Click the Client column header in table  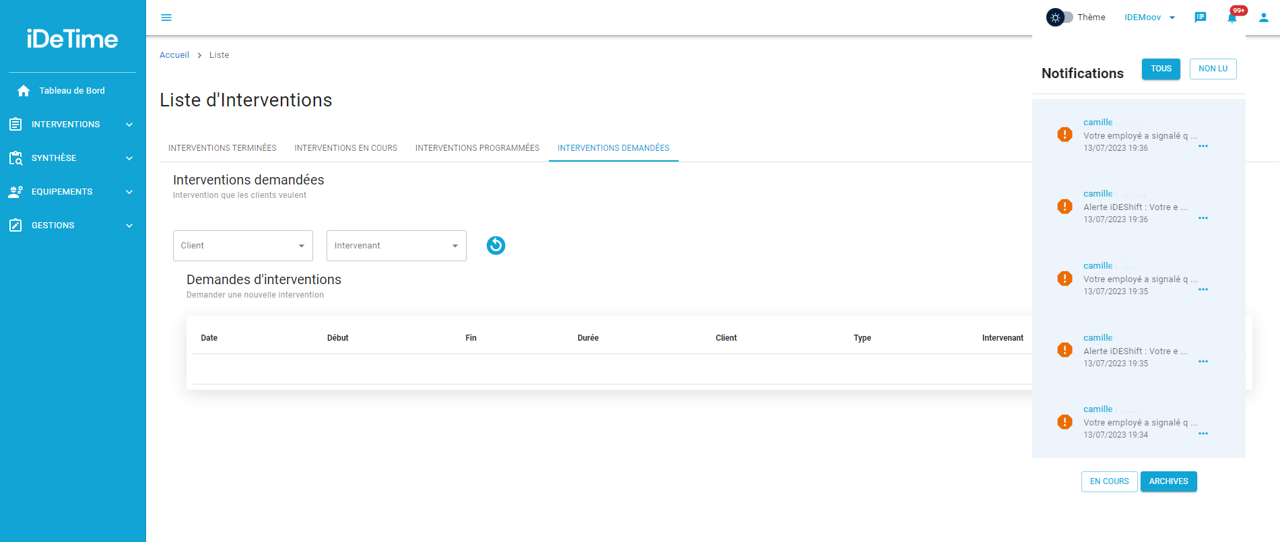coord(726,338)
